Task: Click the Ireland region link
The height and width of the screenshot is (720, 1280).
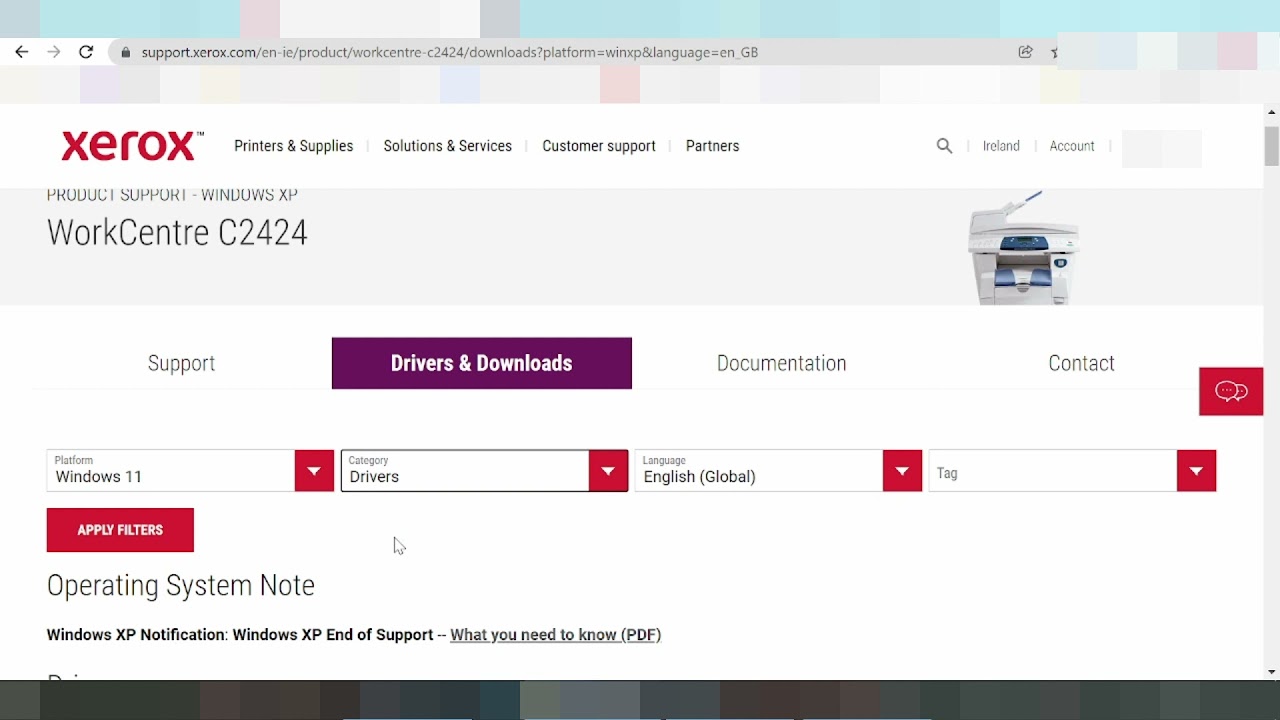Action: pyautogui.click(x=1001, y=146)
